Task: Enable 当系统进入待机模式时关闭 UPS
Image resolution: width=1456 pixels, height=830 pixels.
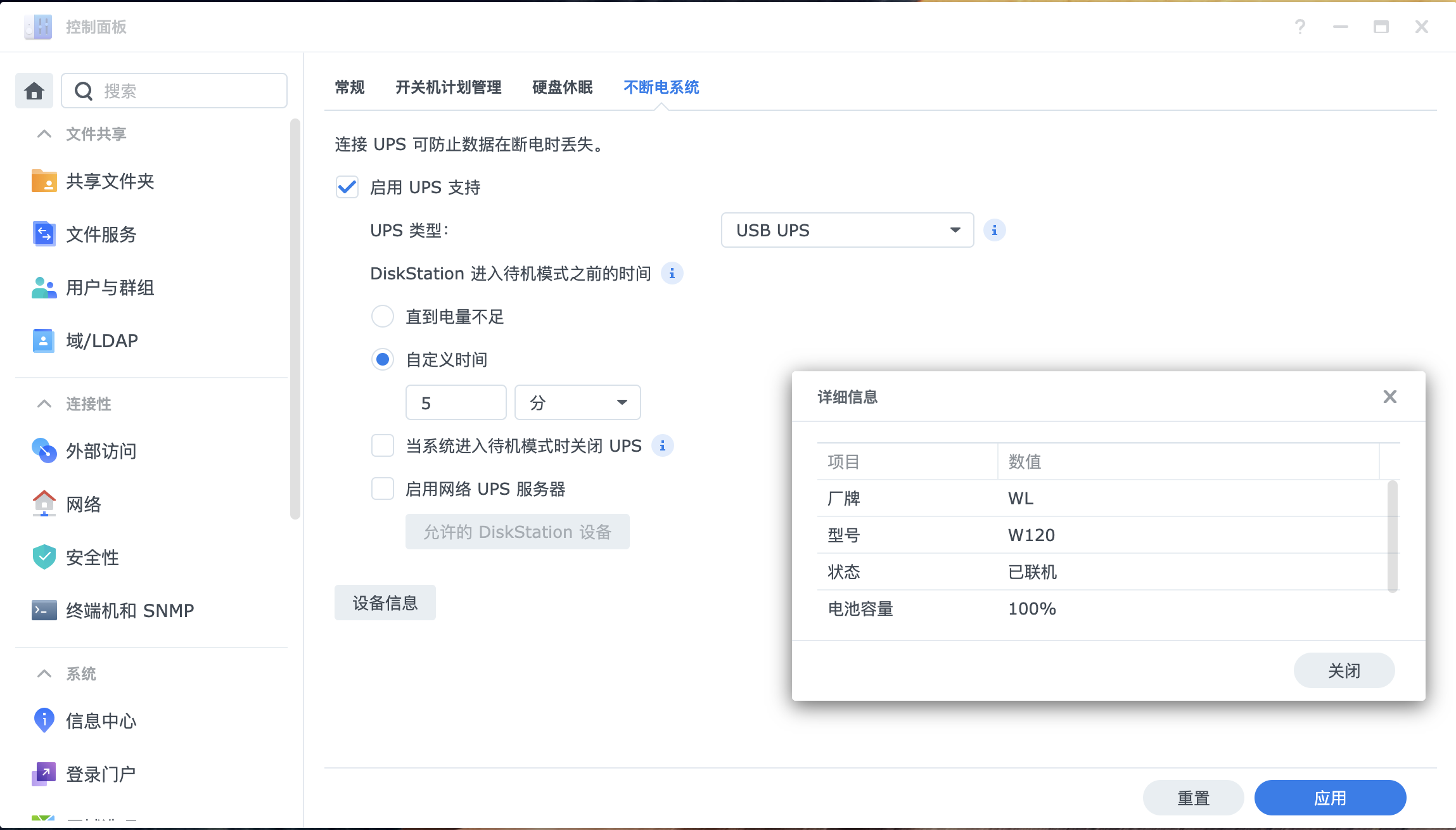Action: click(x=383, y=445)
